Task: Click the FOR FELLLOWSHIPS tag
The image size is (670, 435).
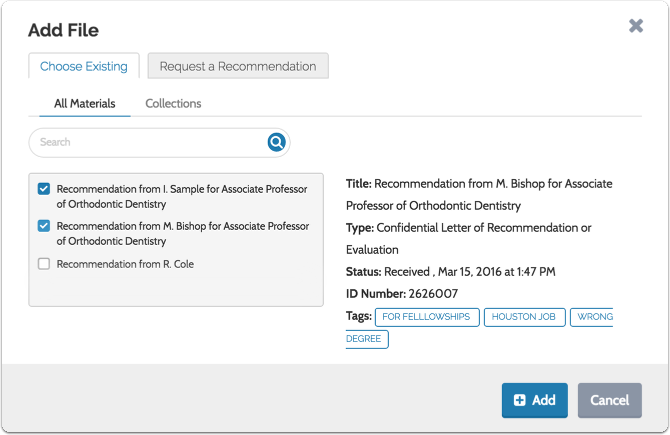Action: point(426,317)
